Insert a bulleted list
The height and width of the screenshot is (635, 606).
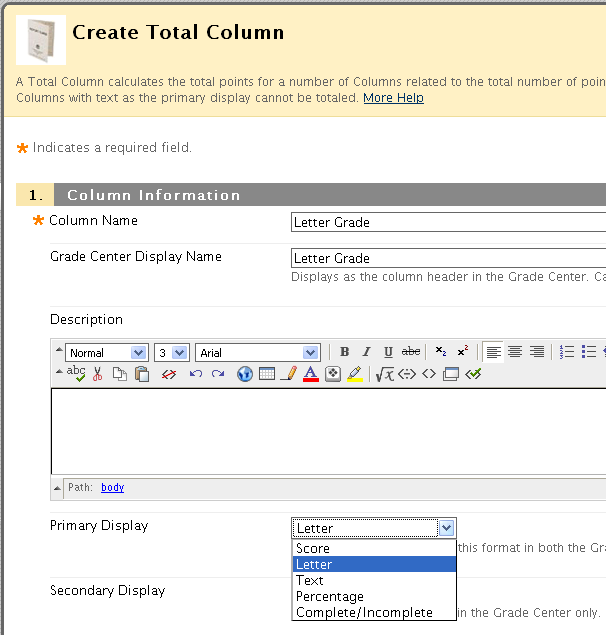(589, 352)
